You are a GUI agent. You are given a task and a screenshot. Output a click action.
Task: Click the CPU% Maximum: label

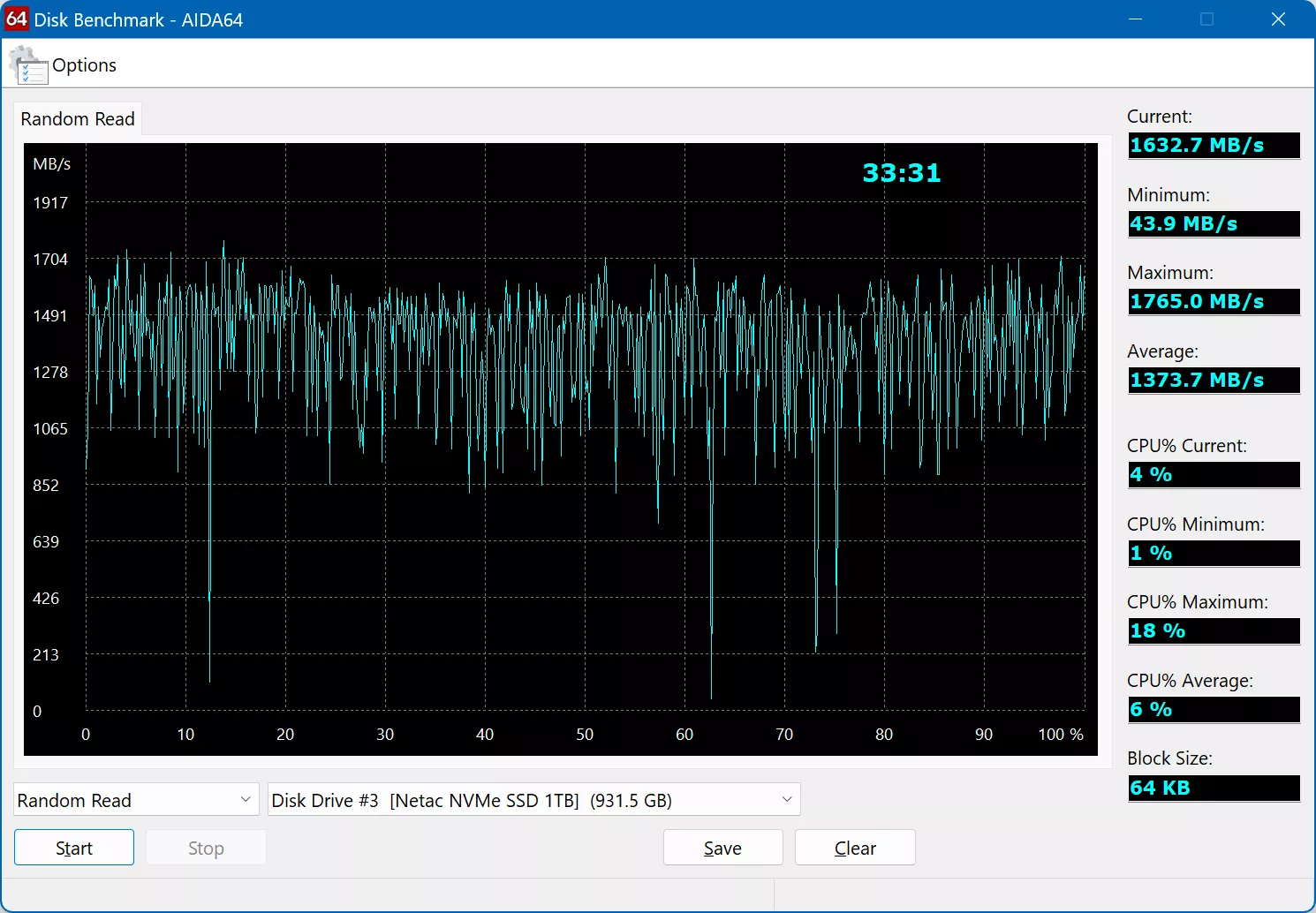pos(1198,602)
